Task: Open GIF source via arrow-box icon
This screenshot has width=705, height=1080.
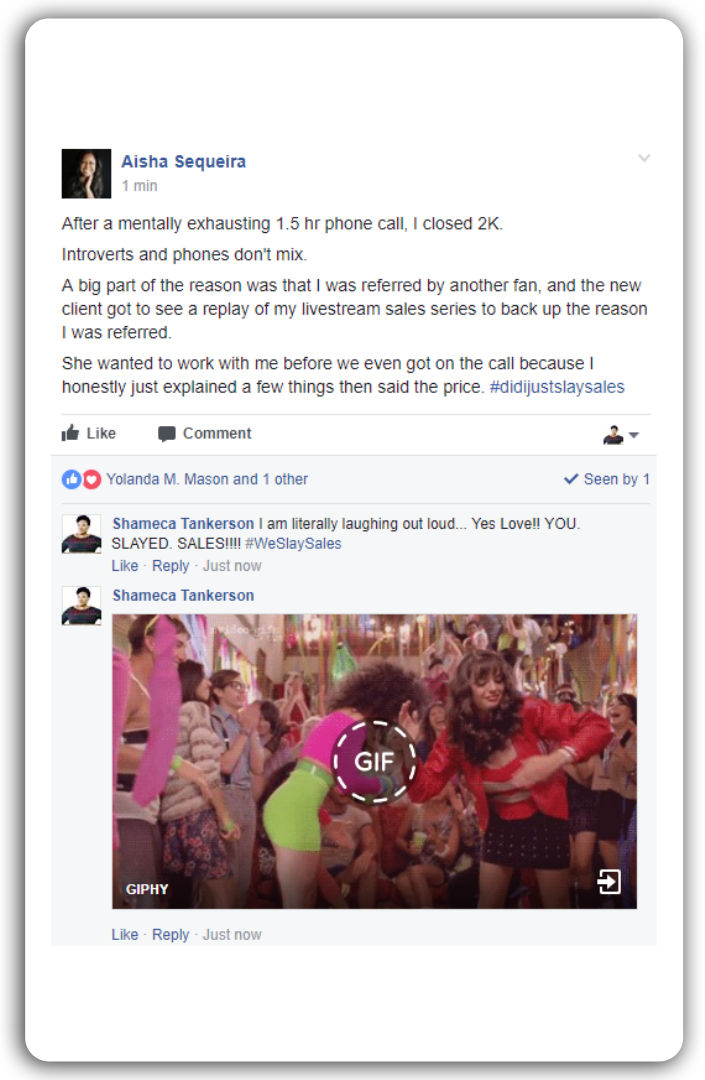Action: point(609,881)
